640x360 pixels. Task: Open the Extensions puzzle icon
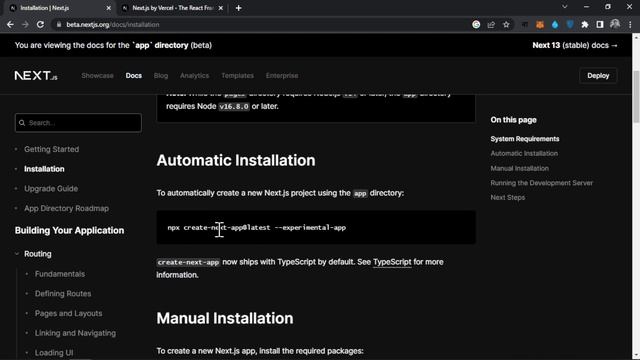(x=585, y=24)
